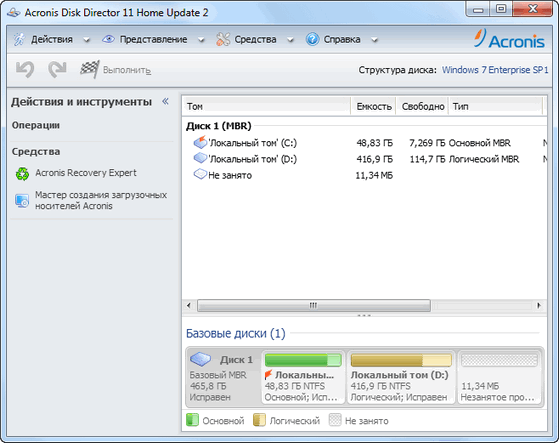Click the bootable media builder wizard icon
The width and height of the screenshot is (559, 443).
click(22, 200)
